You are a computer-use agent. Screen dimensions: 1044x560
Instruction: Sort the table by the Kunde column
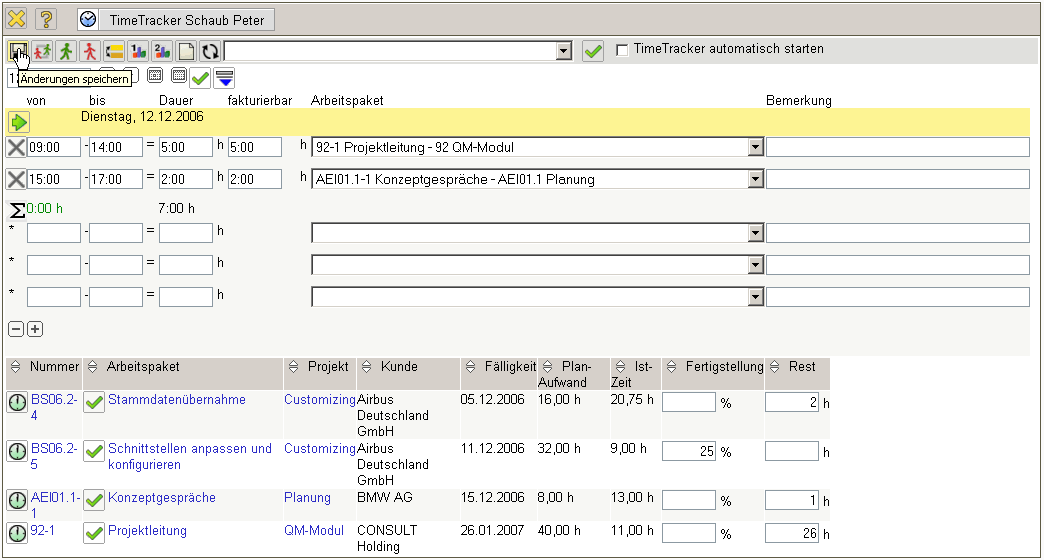[365, 367]
